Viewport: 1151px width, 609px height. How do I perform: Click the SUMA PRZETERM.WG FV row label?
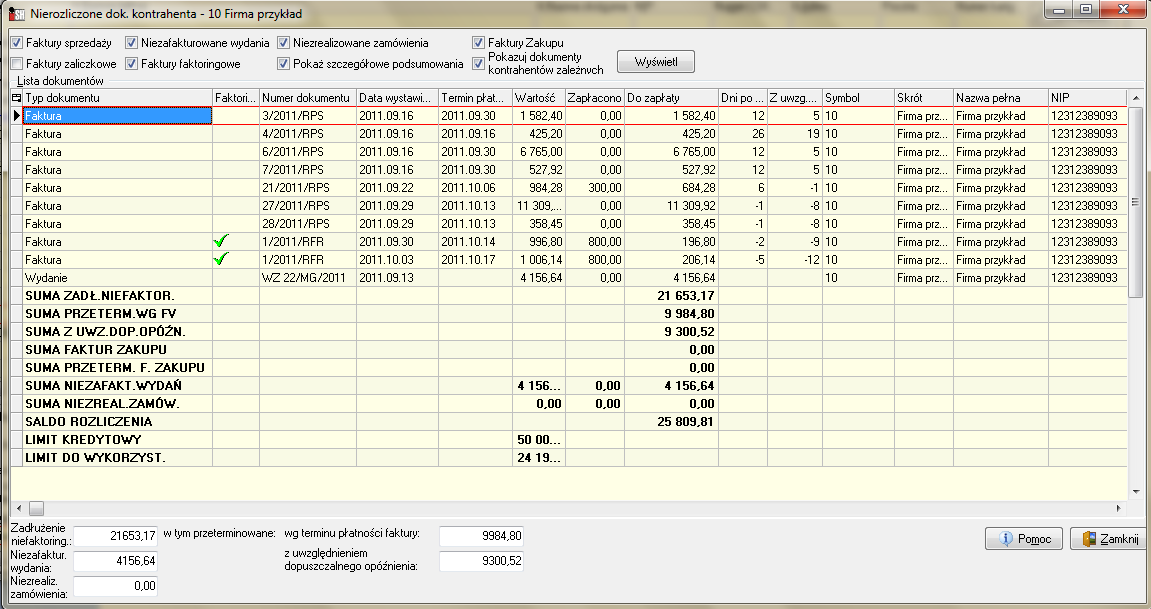[101, 313]
